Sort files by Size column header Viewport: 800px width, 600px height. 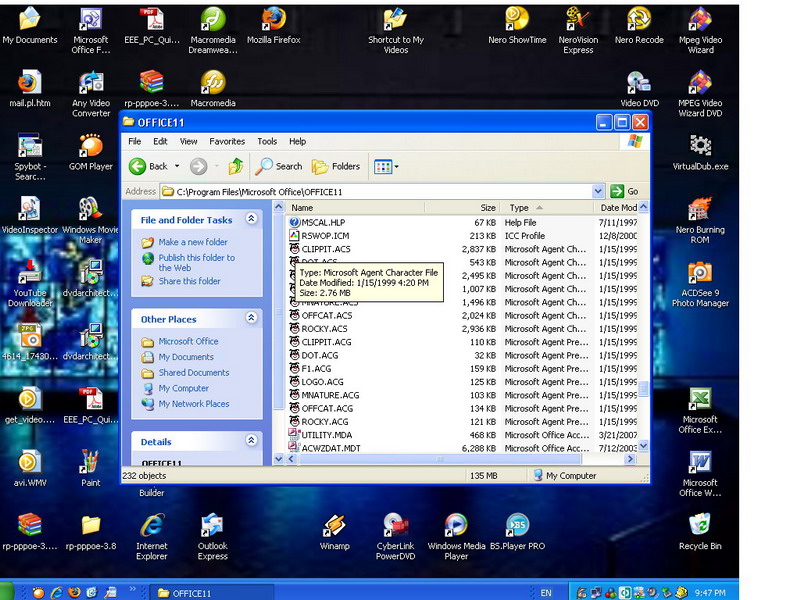[x=463, y=208]
